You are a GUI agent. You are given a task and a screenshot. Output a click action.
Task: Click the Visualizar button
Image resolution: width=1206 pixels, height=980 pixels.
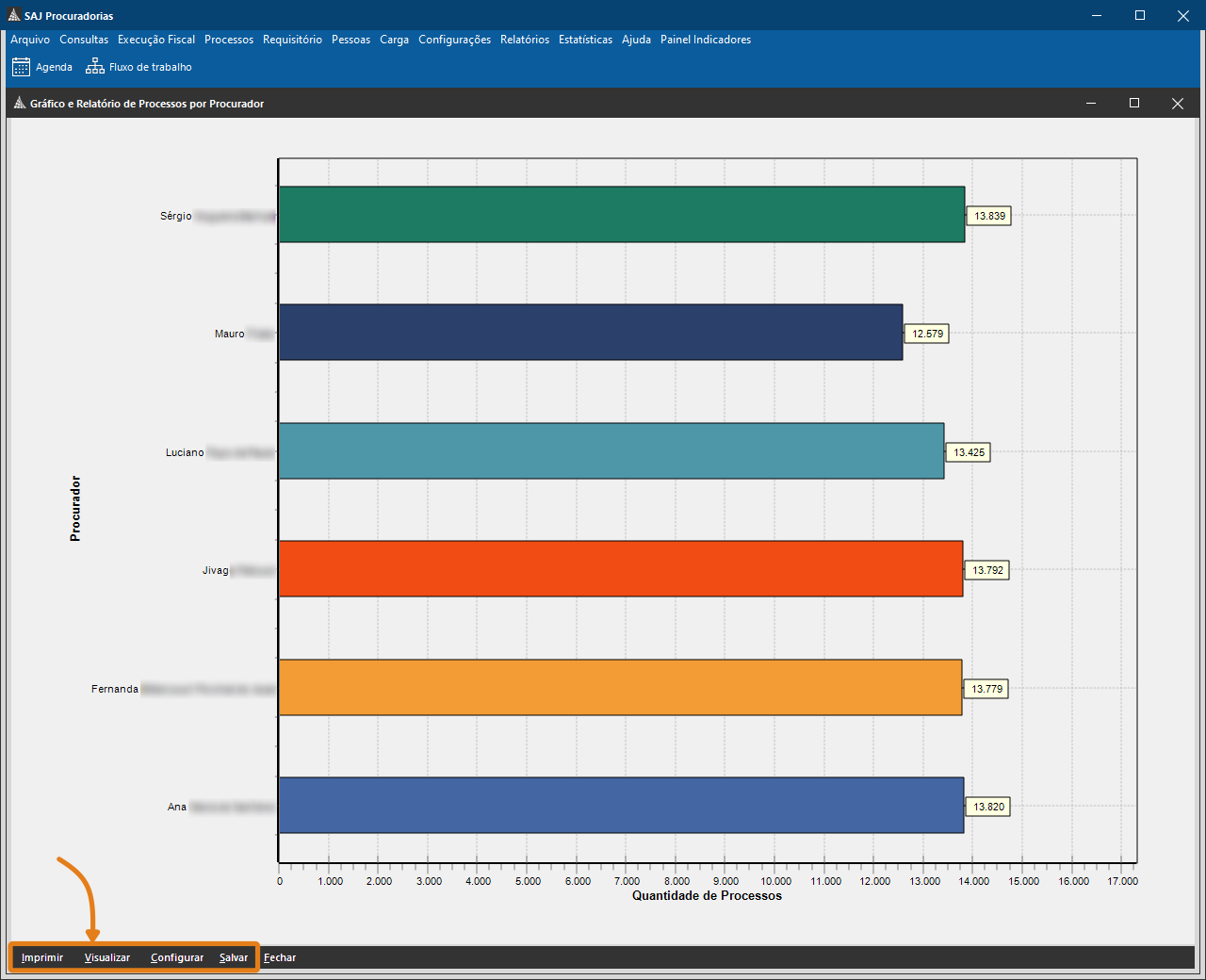point(107,957)
